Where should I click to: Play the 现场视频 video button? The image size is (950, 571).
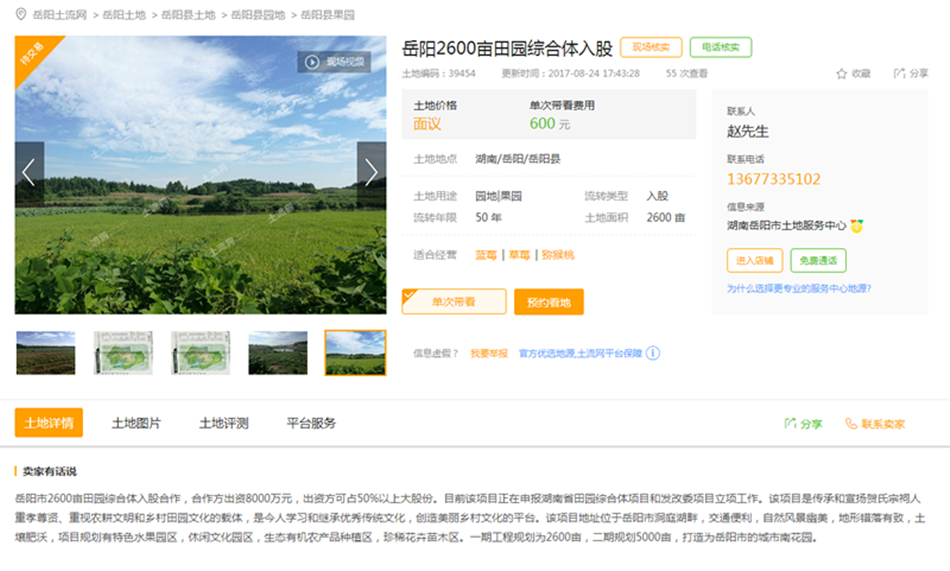click(333, 62)
